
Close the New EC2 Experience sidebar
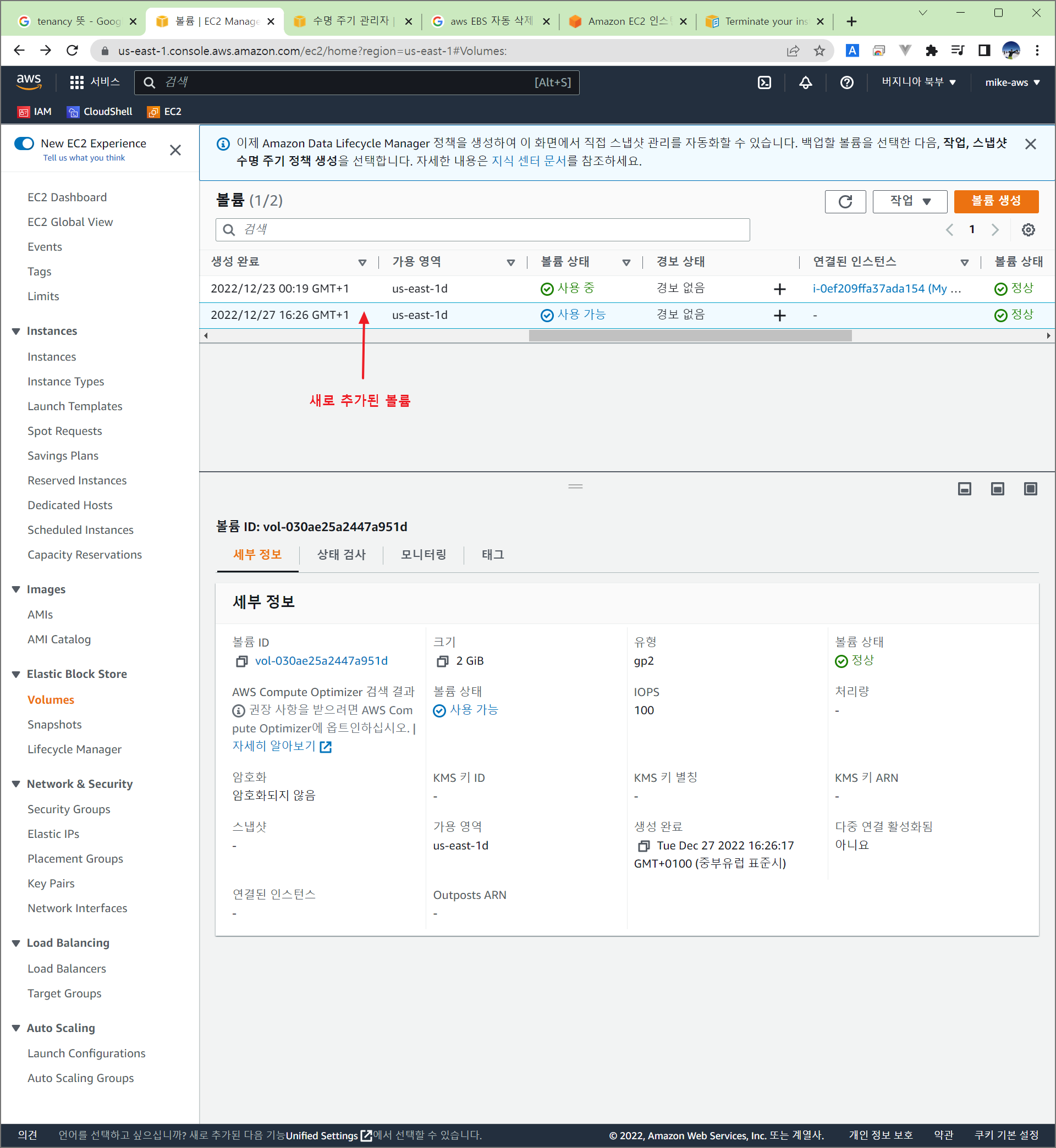coord(175,150)
